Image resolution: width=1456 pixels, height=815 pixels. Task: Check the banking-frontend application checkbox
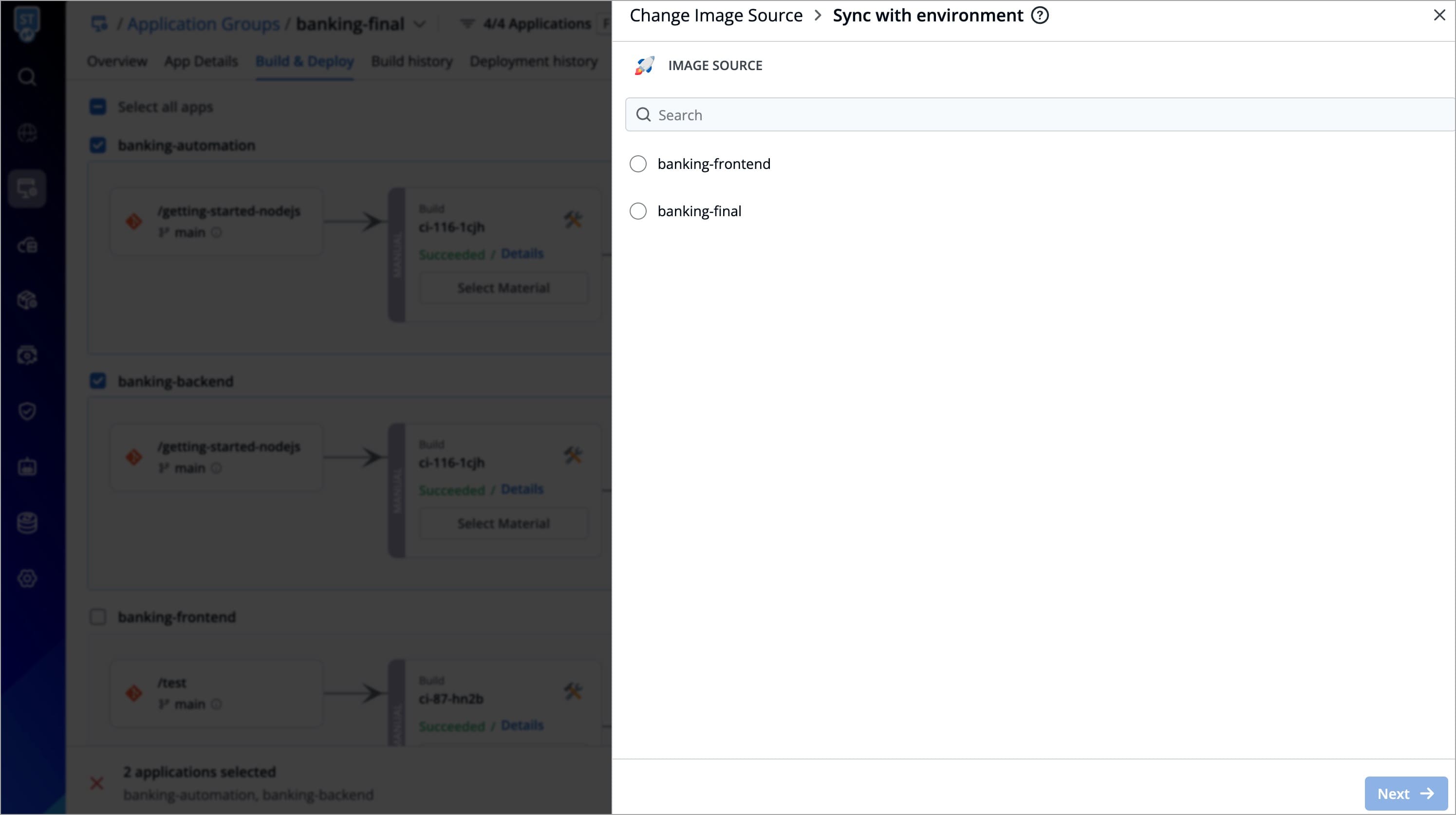coord(98,617)
